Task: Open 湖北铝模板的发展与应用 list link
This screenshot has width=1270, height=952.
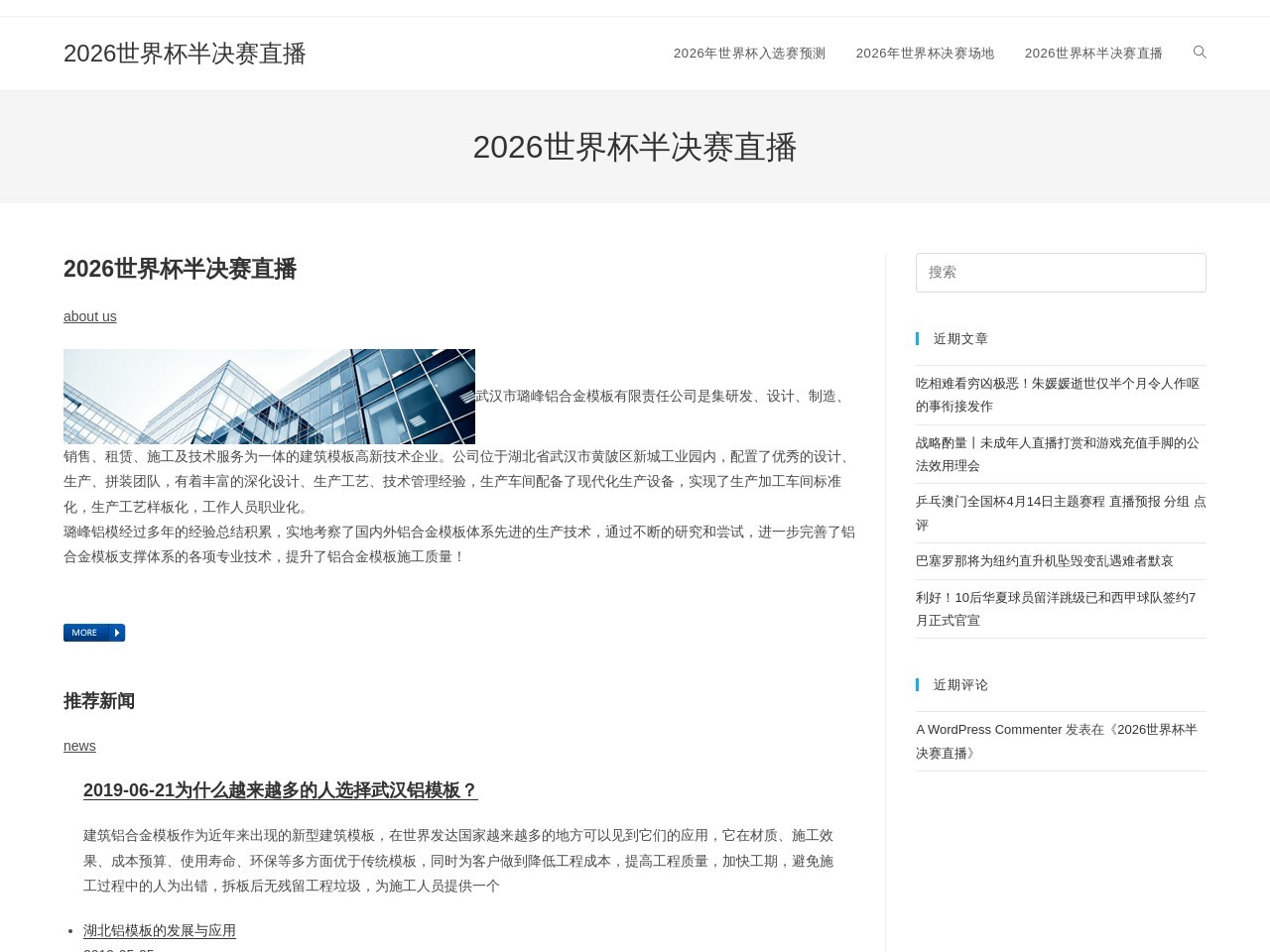Action: point(160,930)
